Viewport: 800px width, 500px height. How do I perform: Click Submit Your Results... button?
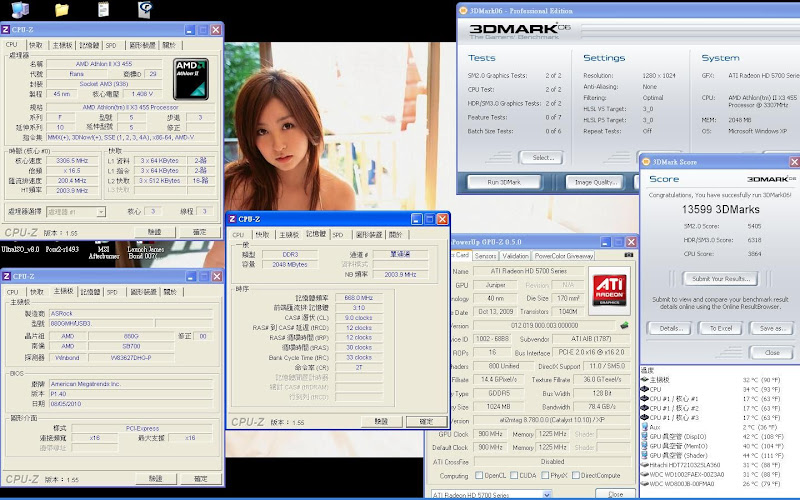coord(720,279)
